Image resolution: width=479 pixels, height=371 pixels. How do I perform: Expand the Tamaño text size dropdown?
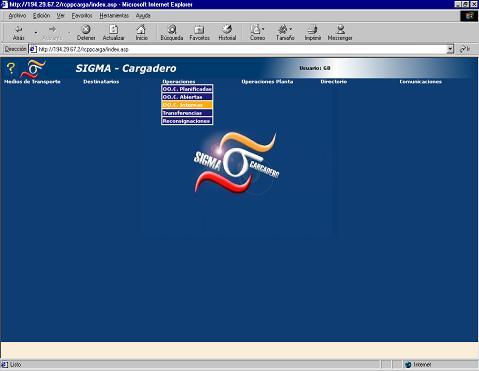click(291, 29)
